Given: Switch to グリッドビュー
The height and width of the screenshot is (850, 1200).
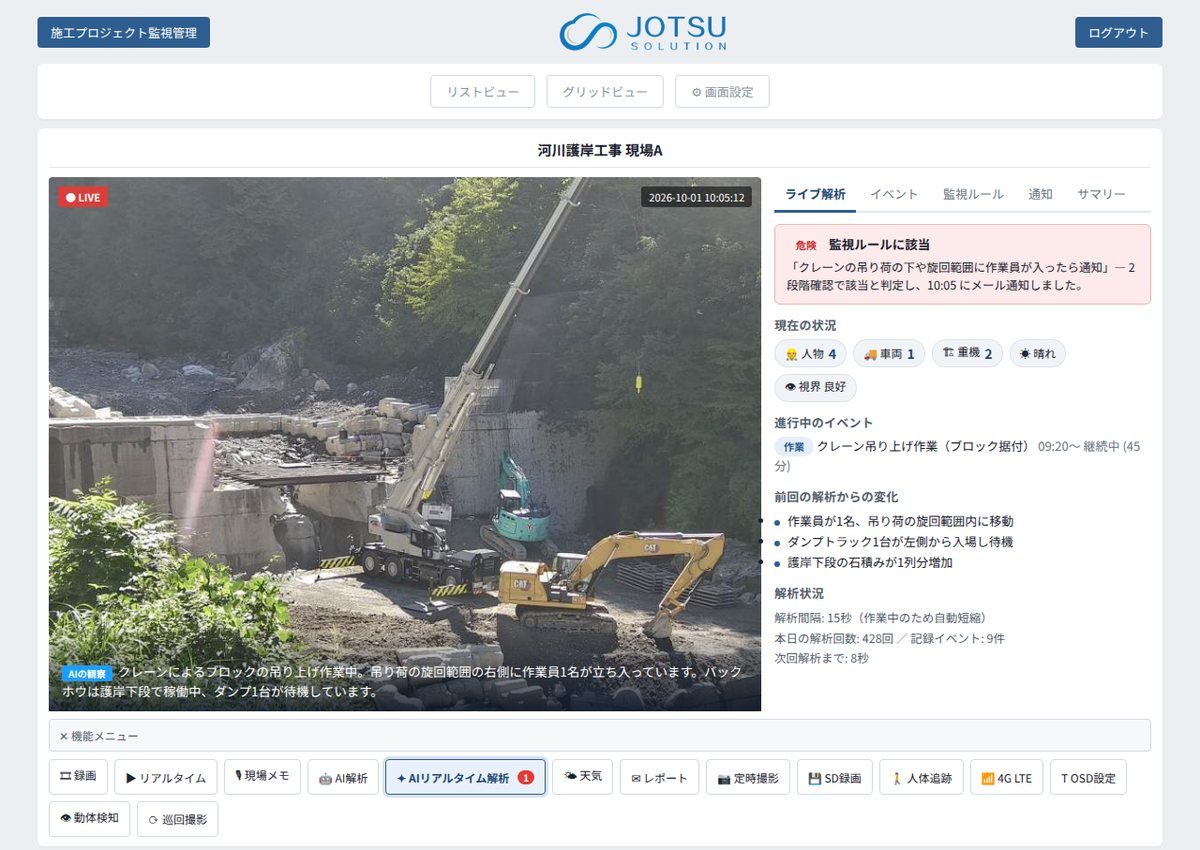Looking at the screenshot, I should coord(605,91).
